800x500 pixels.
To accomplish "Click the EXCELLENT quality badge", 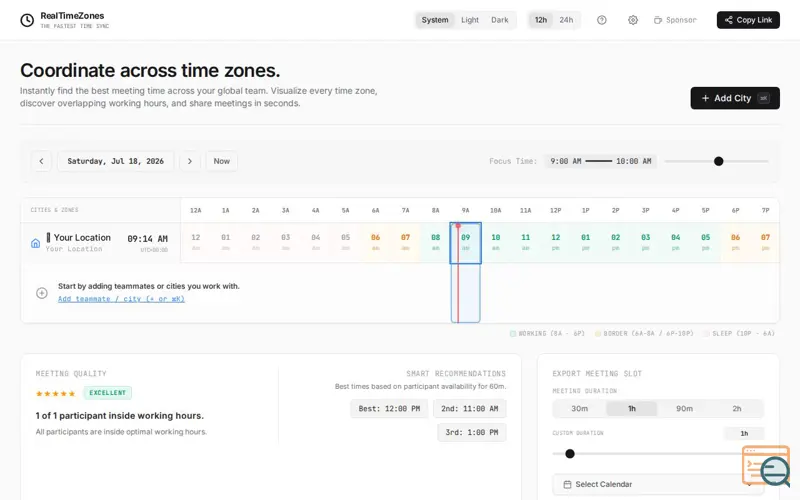I will tap(108, 393).
